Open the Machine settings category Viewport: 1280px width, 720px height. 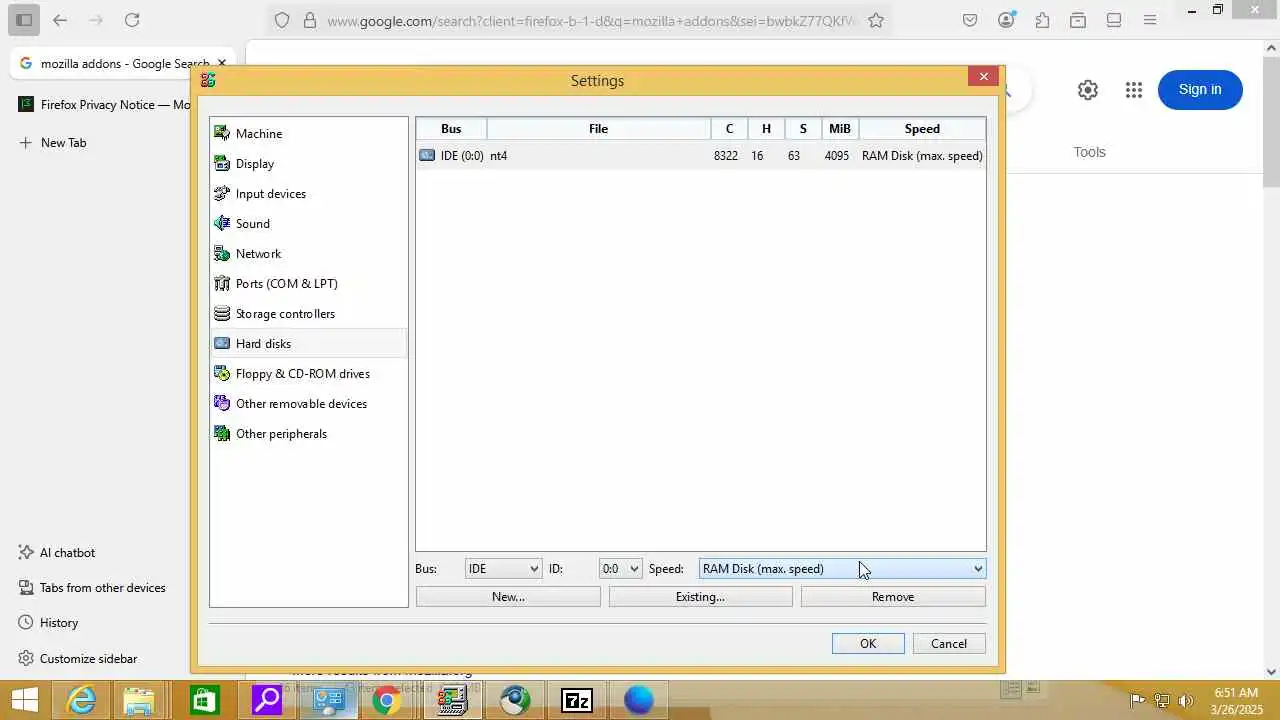259,133
